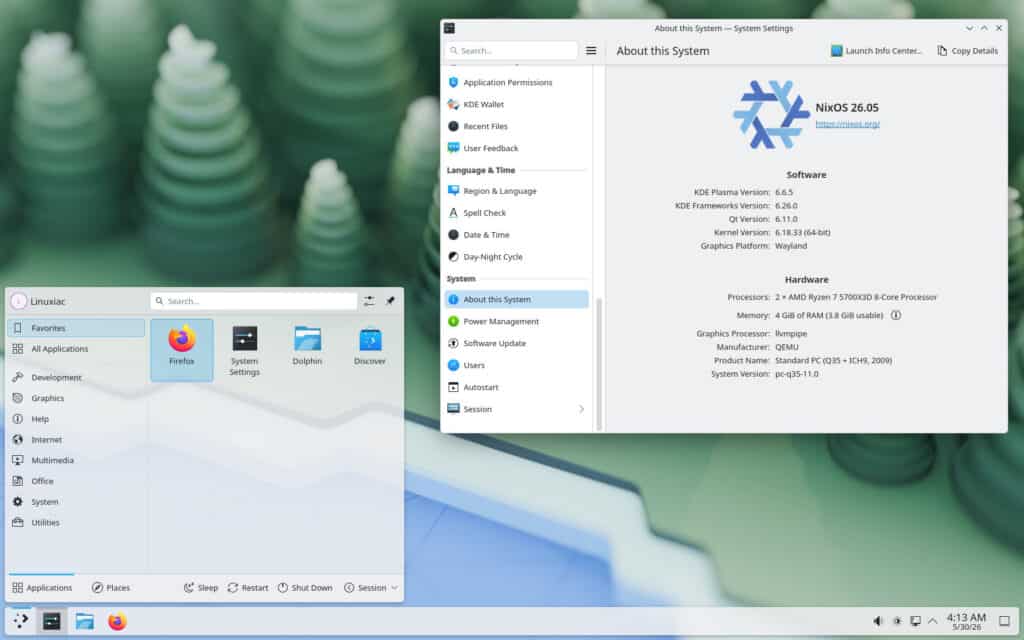Screen dimensions: 1024x640
Task: Open Spell Check settings
Action: point(516,213)
